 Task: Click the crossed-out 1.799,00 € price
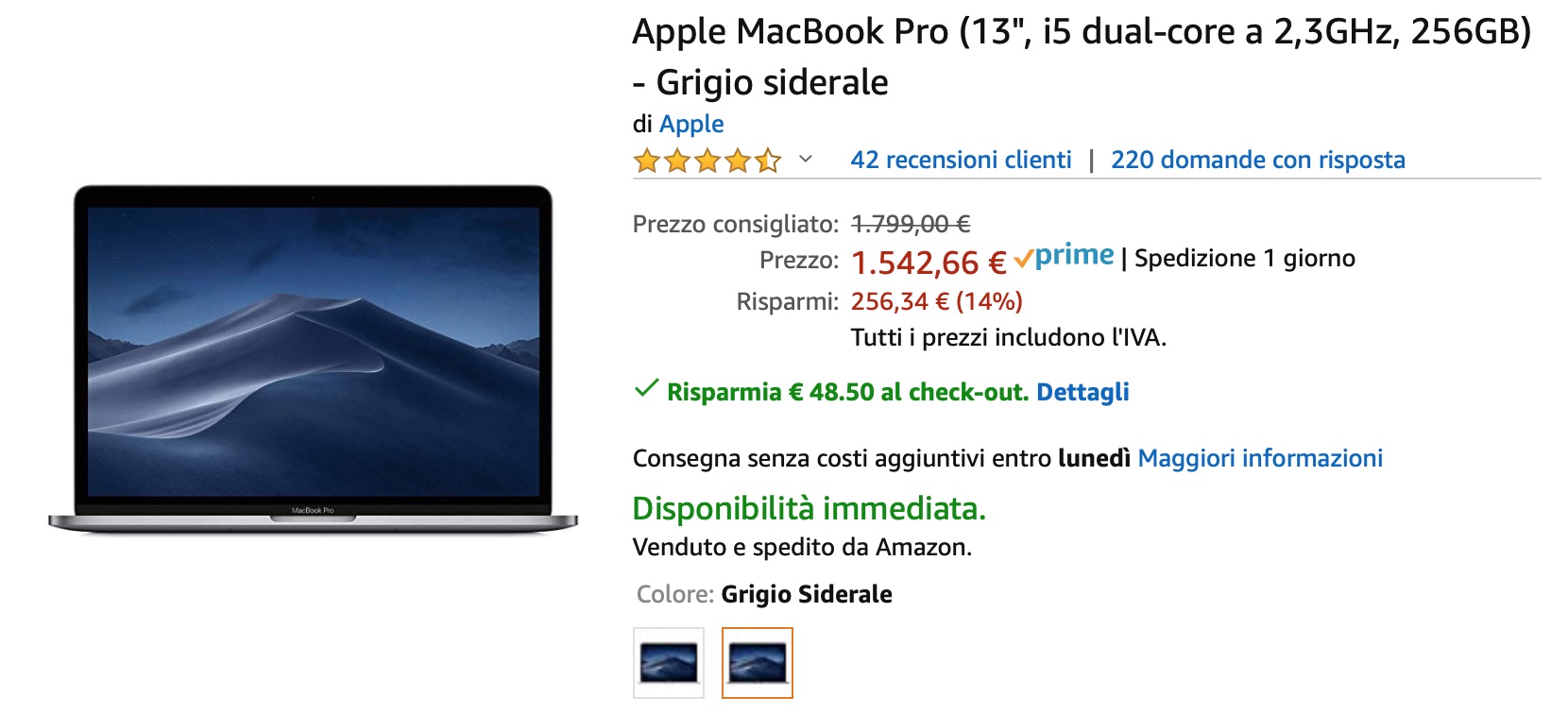point(911,224)
